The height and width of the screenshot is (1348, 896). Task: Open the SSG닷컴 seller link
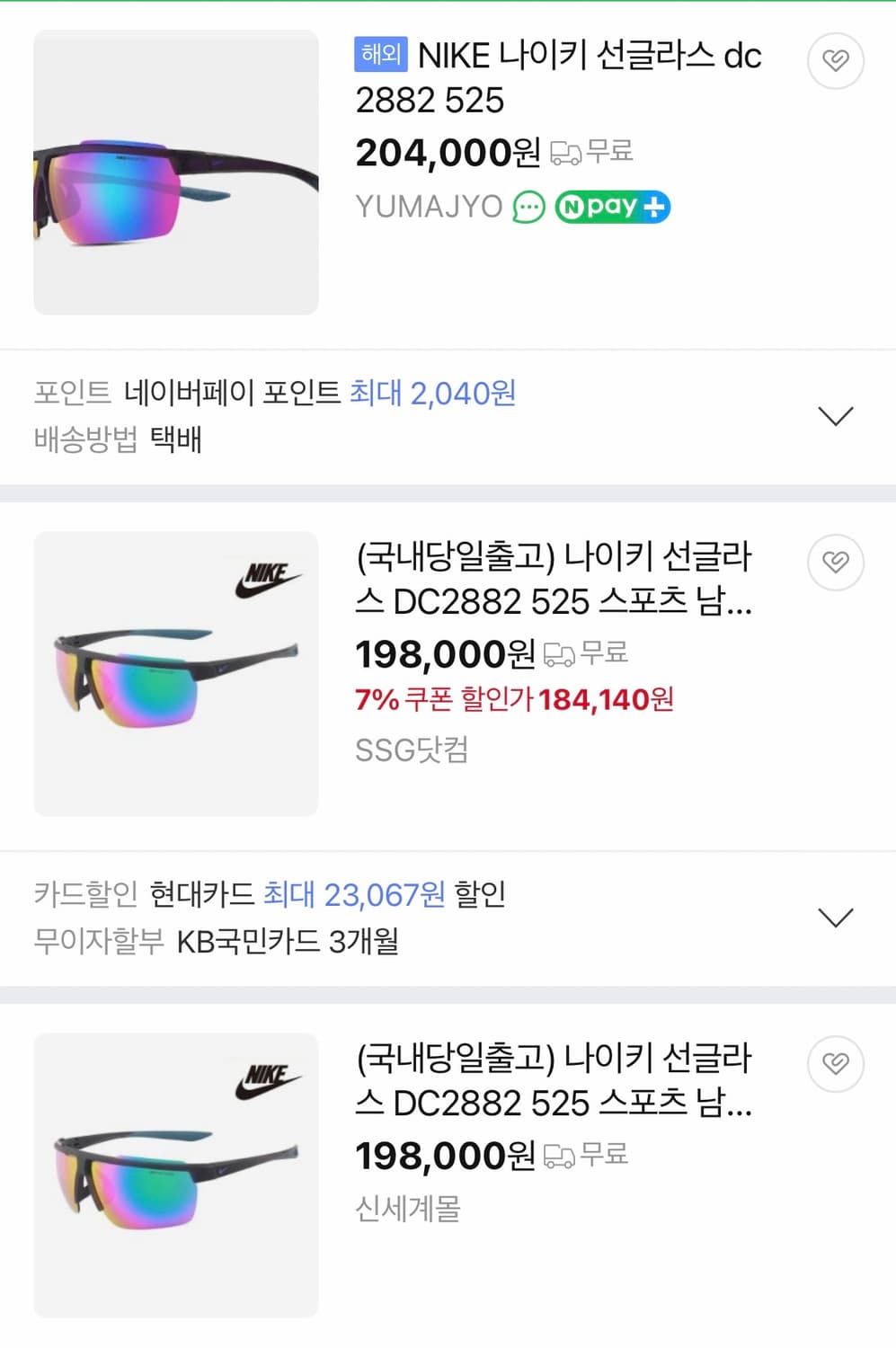coord(412,749)
